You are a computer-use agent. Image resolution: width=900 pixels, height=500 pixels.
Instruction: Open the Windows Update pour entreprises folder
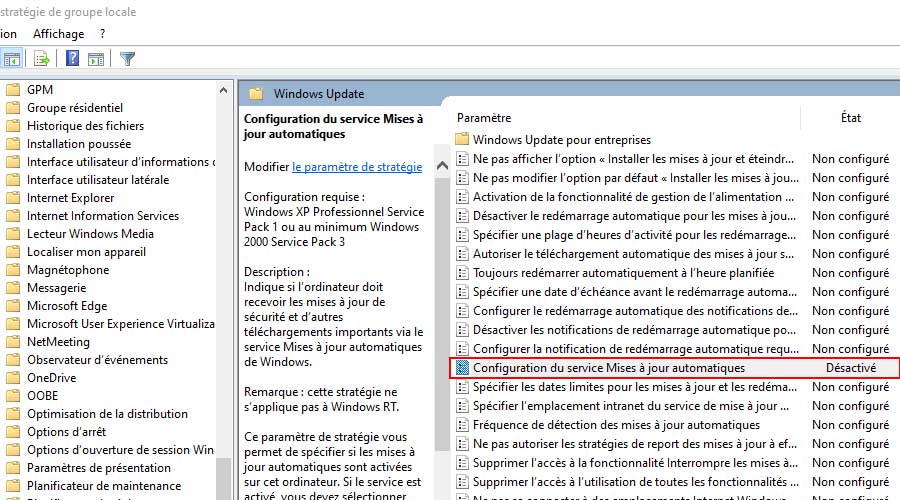[x=561, y=140]
